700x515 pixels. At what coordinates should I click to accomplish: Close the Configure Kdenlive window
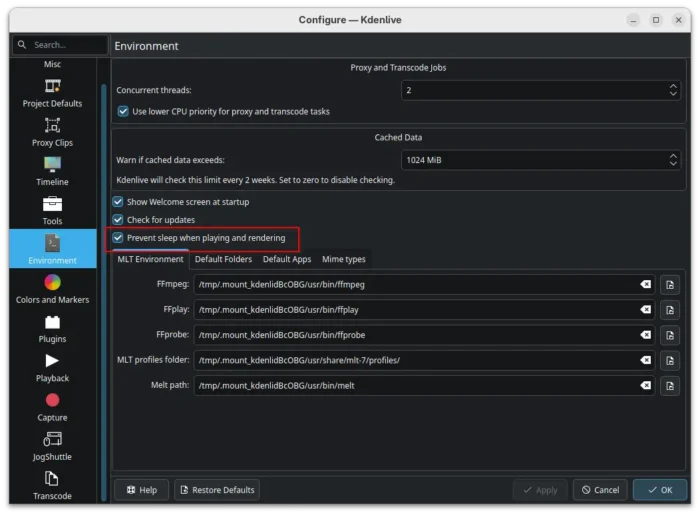(x=679, y=20)
